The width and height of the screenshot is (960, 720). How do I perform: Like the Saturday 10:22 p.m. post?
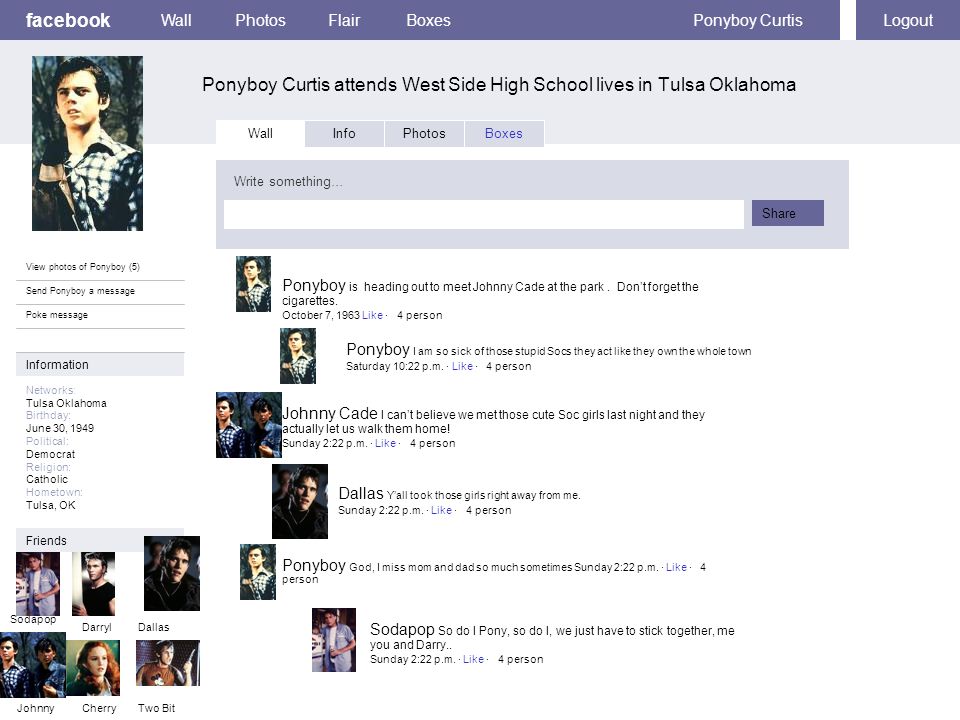(x=462, y=366)
